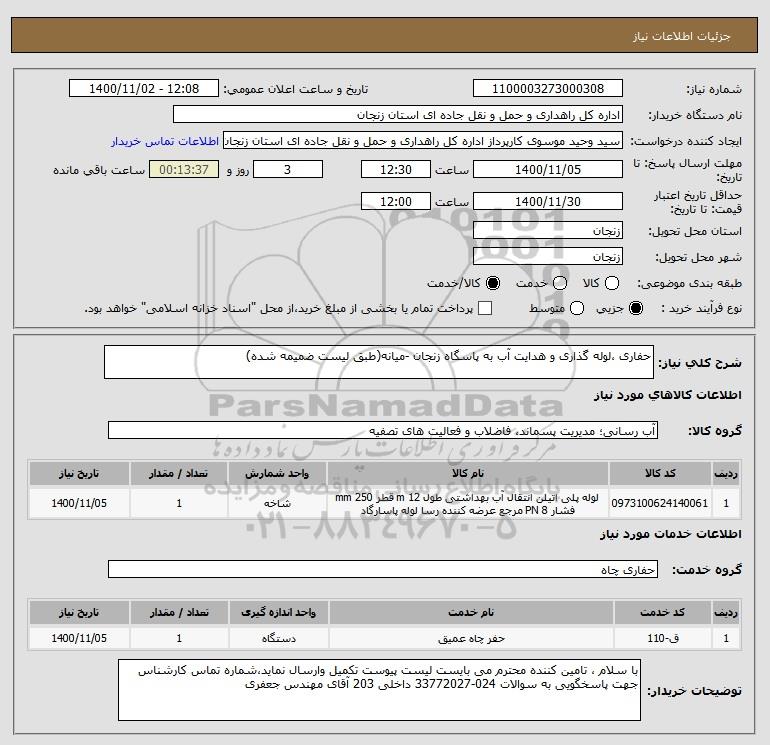Click the remaining days field showing 3

click(x=288, y=169)
